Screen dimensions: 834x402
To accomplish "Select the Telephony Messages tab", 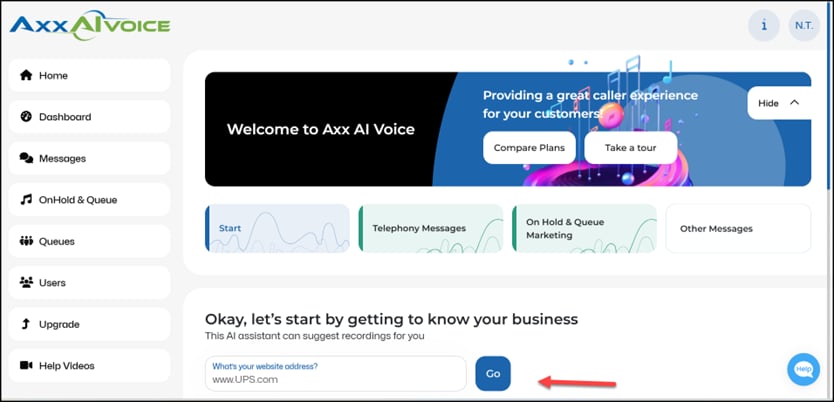I will (x=430, y=228).
